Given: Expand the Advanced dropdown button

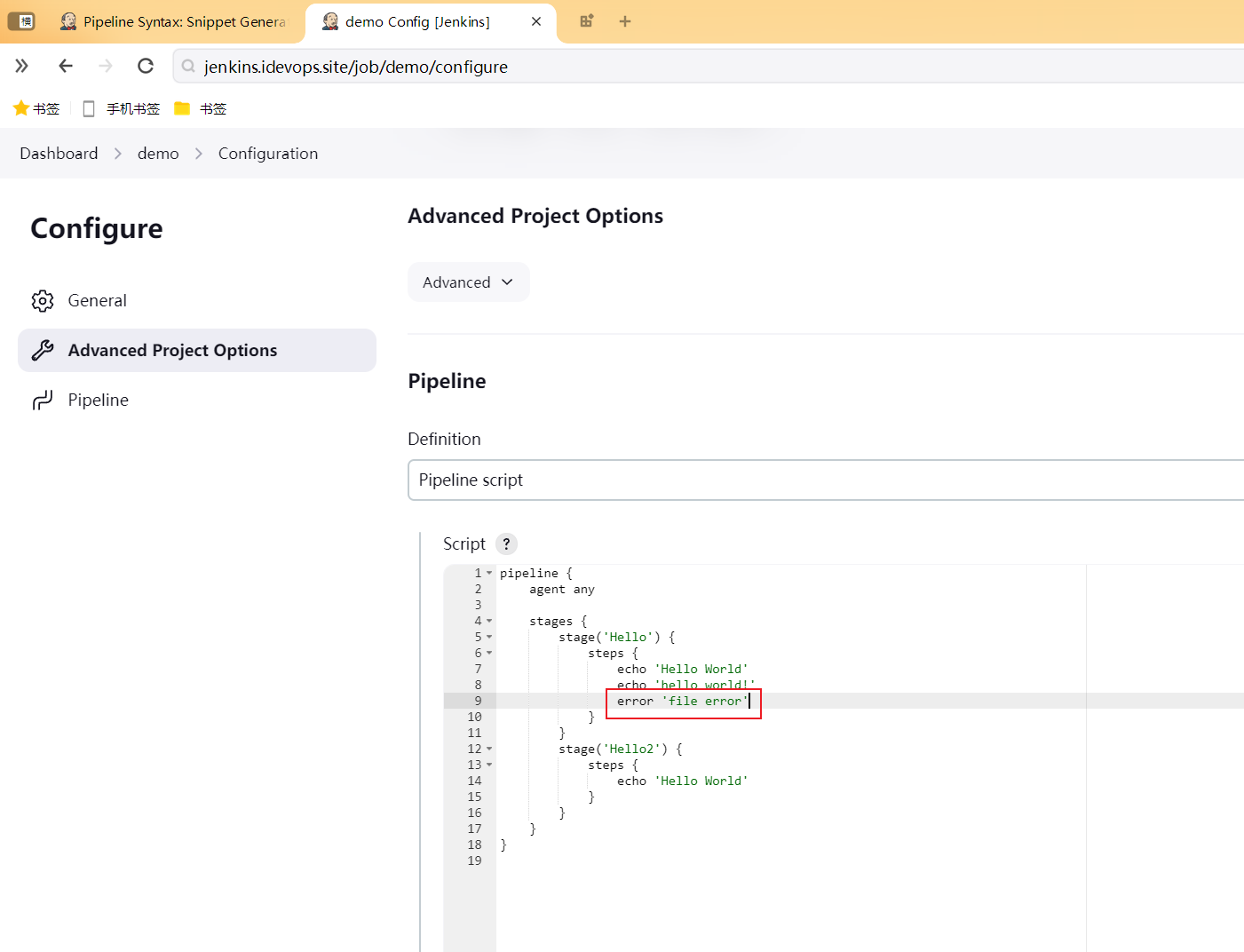Looking at the screenshot, I should (x=469, y=282).
